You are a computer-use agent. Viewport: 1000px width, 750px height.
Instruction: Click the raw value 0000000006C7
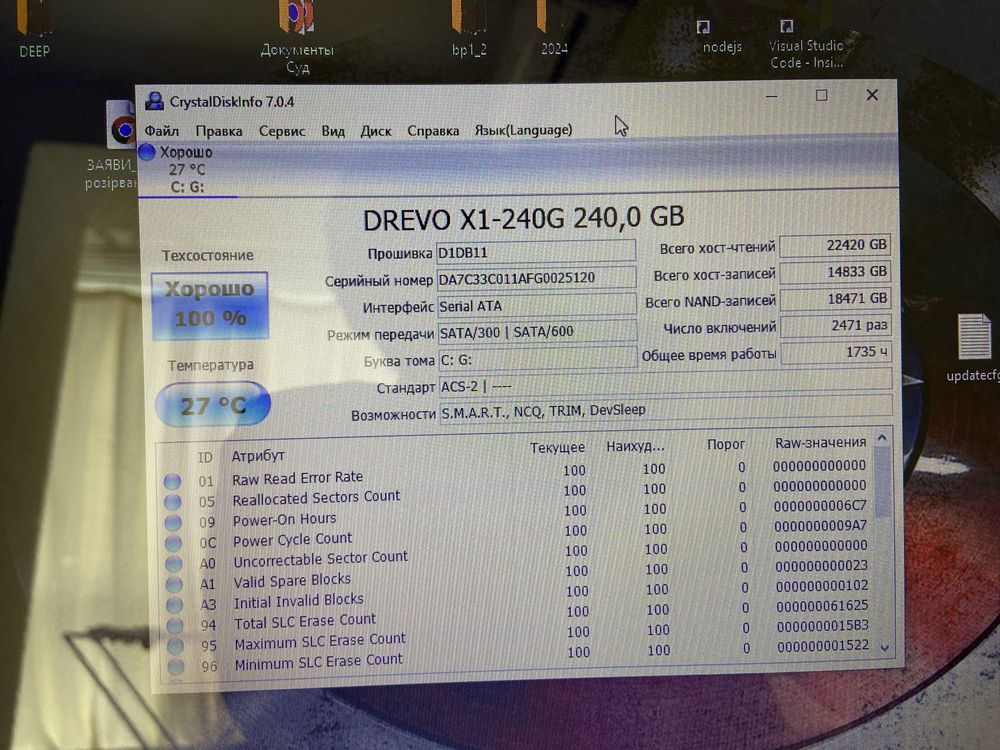(820, 506)
